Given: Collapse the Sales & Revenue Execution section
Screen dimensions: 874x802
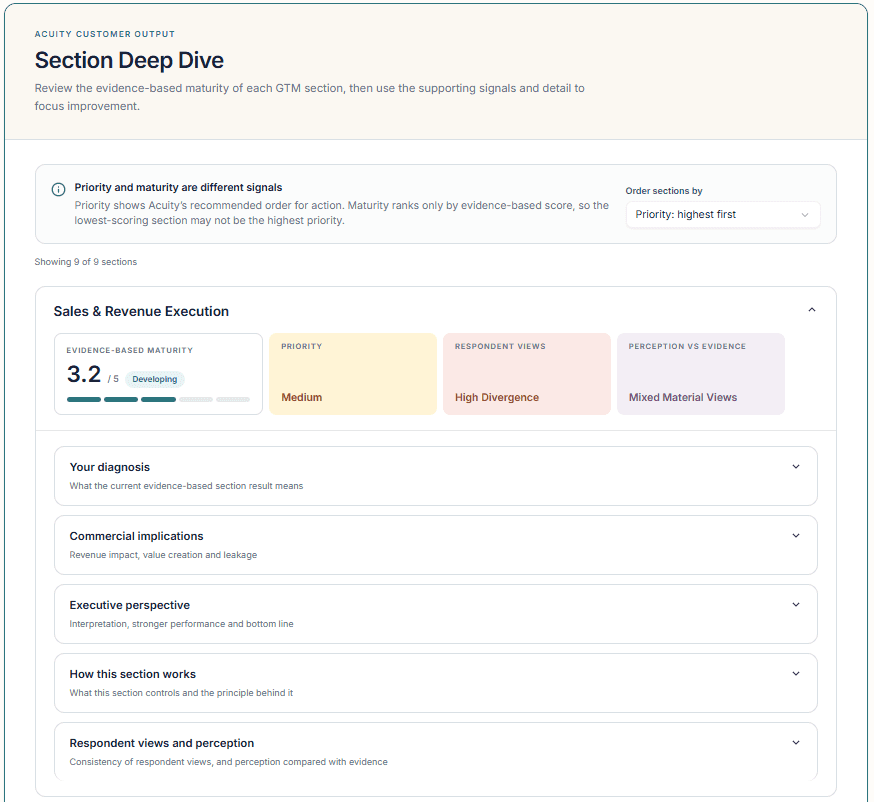Looking at the screenshot, I should [x=812, y=310].
